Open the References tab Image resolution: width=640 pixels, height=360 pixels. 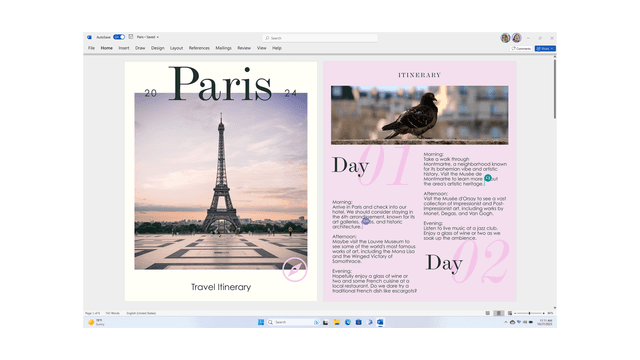[x=199, y=48]
